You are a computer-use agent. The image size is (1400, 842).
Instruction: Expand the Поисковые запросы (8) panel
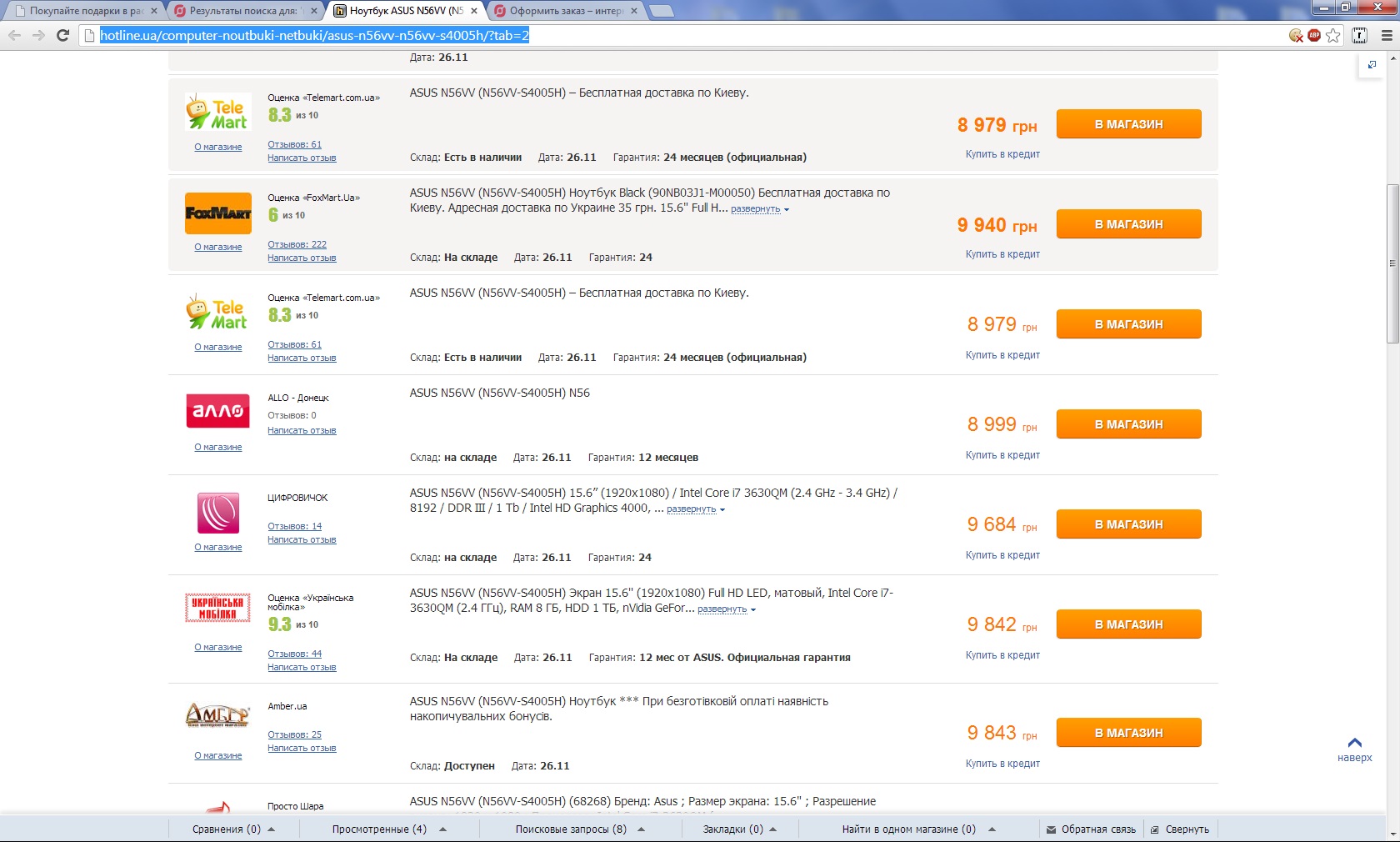coord(579,829)
